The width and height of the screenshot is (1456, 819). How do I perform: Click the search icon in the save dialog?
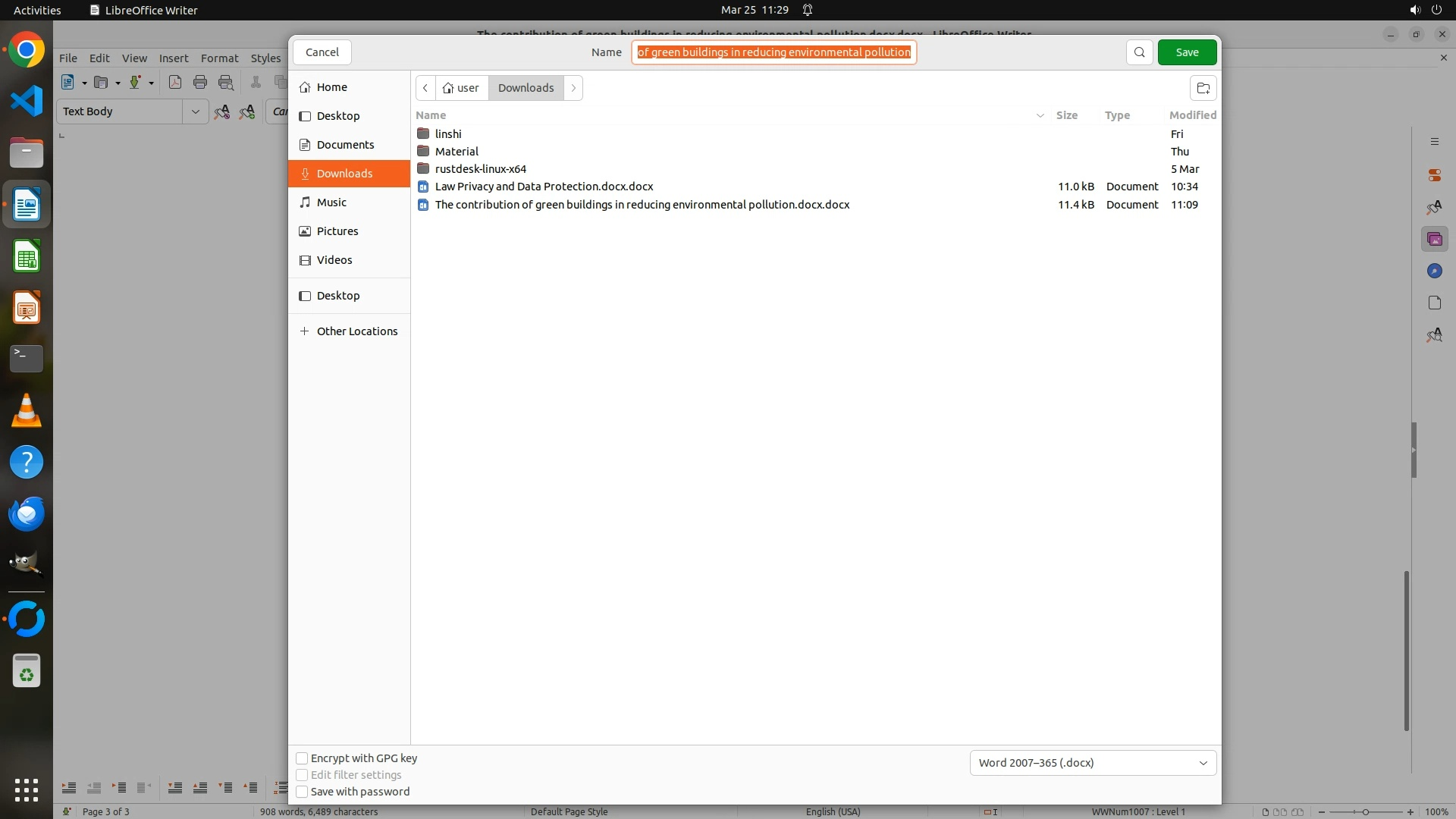click(x=1139, y=52)
